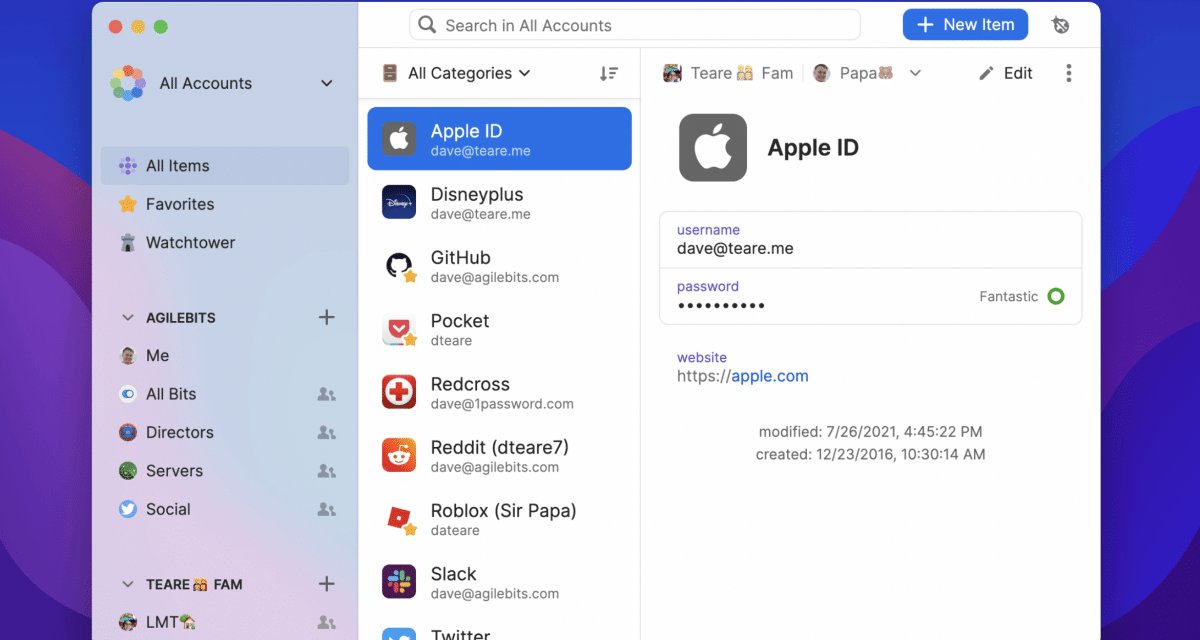The height and width of the screenshot is (640, 1200).
Task: Select the Redcross list entry
Action: (499, 392)
